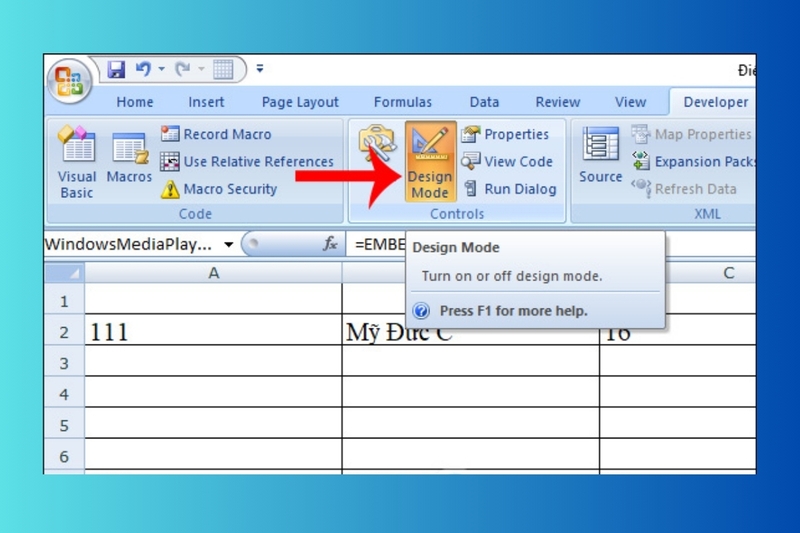Open the Review tab
This screenshot has height=533, width=800.
[x=558, y=102]
